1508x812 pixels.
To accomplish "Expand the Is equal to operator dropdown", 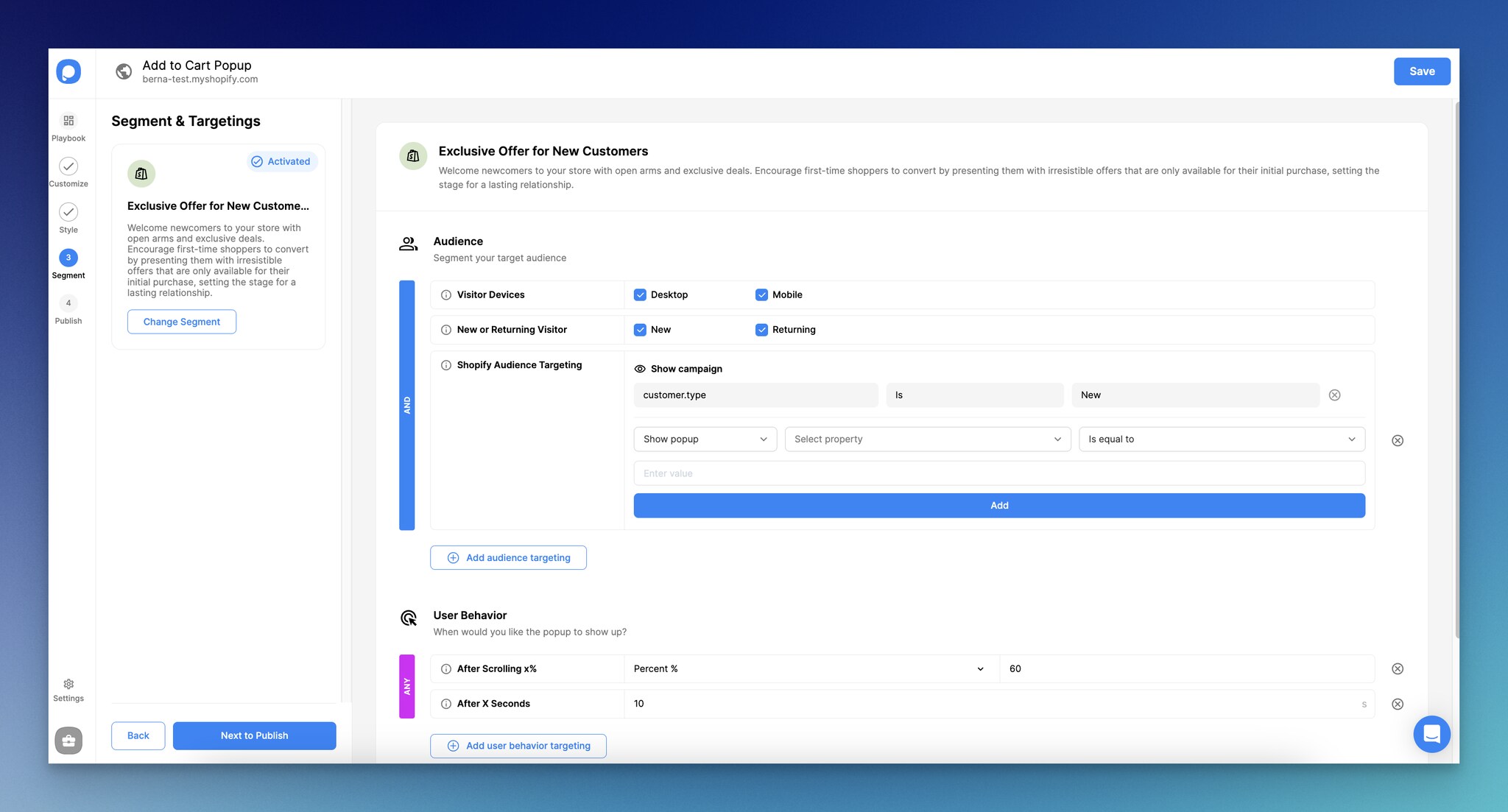I will coord(1221,439).
